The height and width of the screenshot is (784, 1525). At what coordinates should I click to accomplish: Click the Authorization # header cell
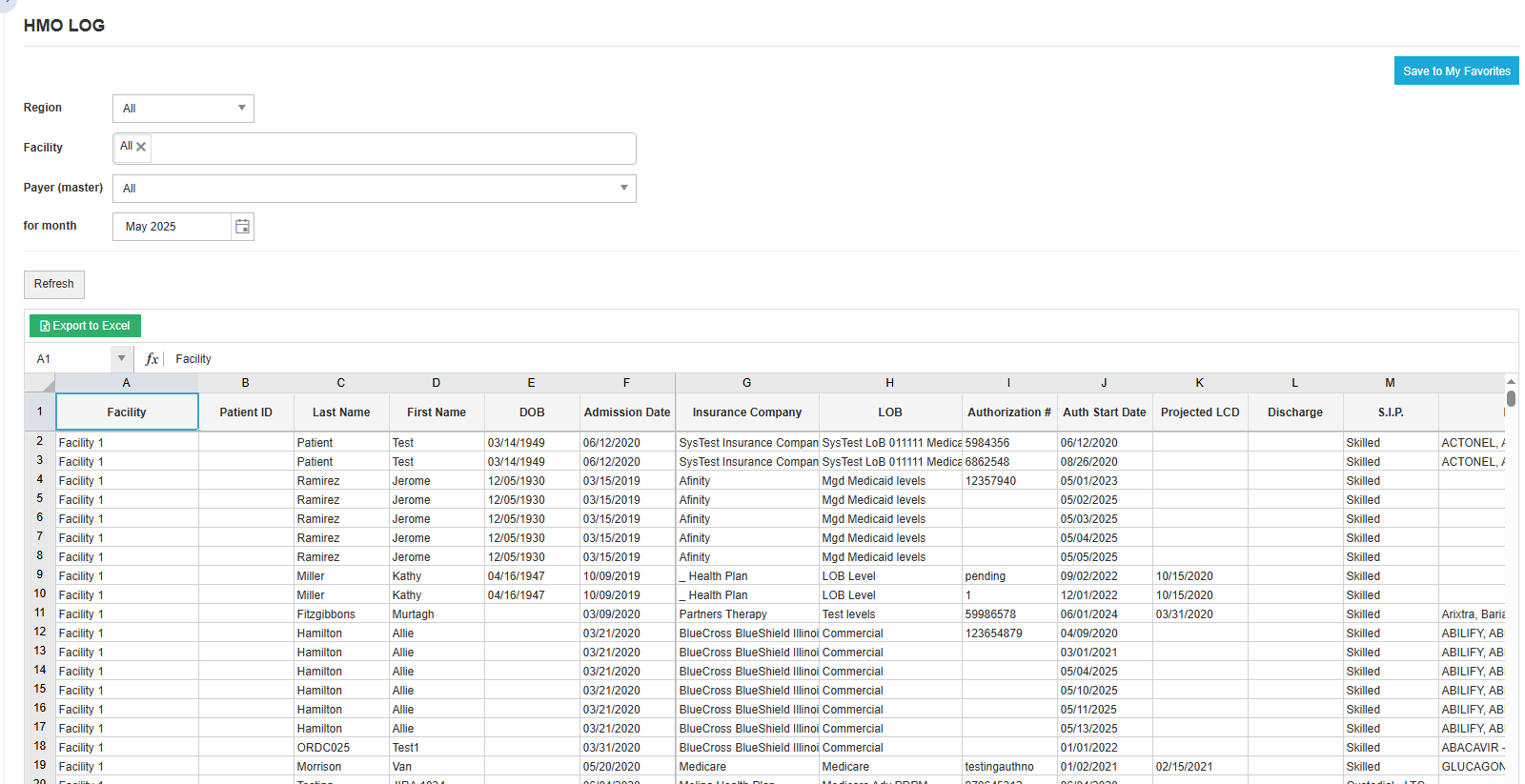(x=1009, y=412)
